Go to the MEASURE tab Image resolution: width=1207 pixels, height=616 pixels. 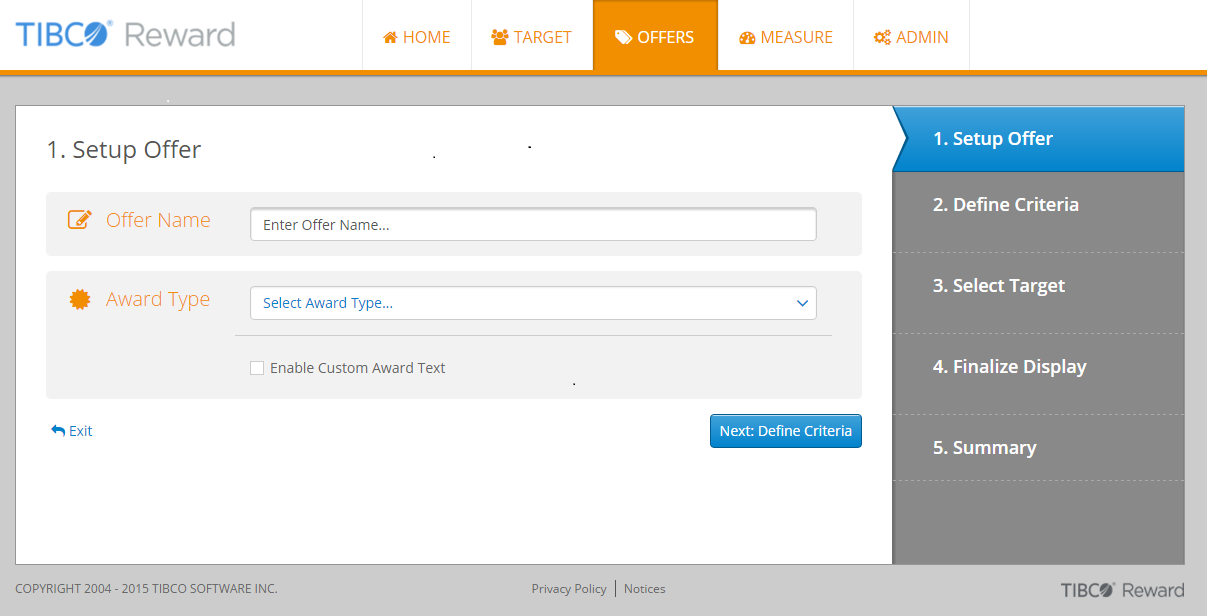point(786,36)
